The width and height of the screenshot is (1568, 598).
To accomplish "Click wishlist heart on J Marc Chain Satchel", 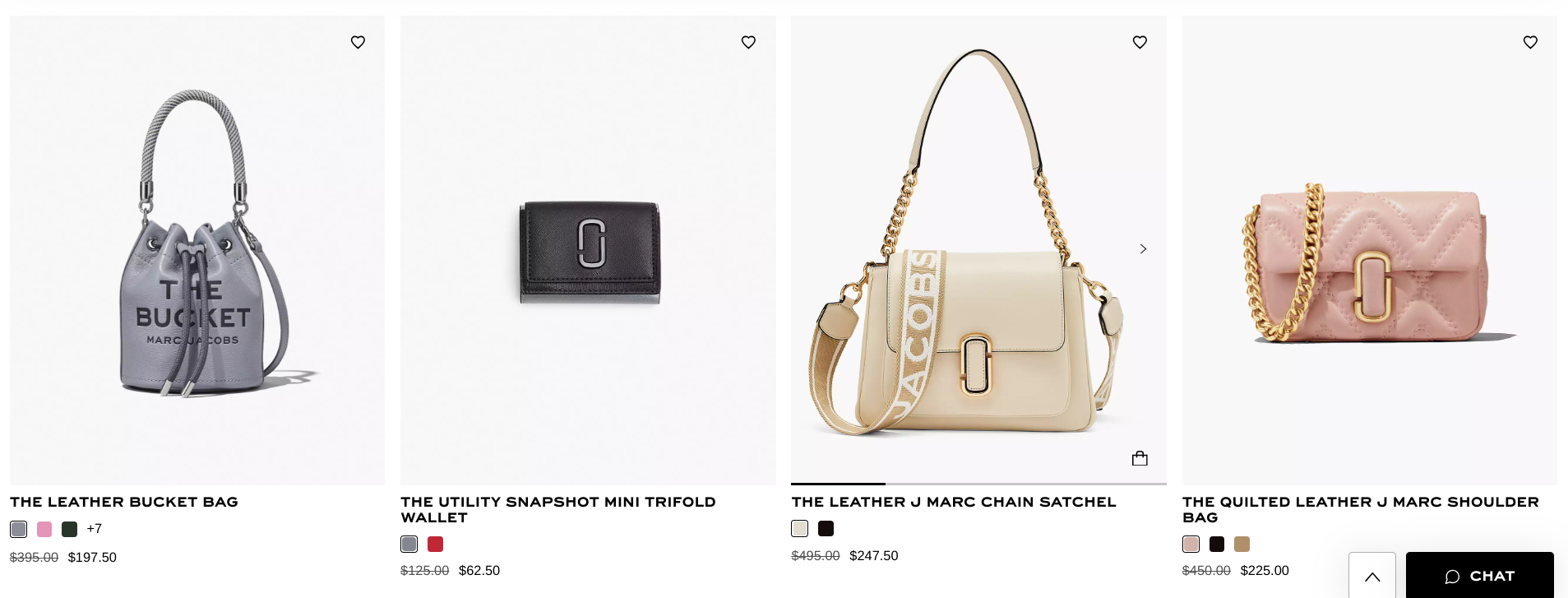I will pos(1140,42).
